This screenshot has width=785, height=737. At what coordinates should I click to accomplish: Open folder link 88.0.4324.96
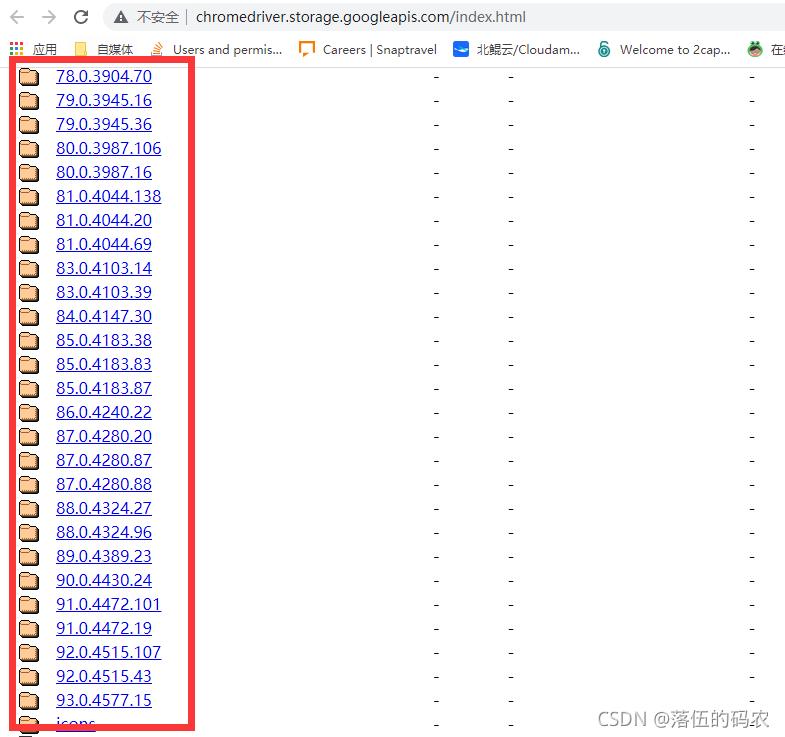pos(104,533)
